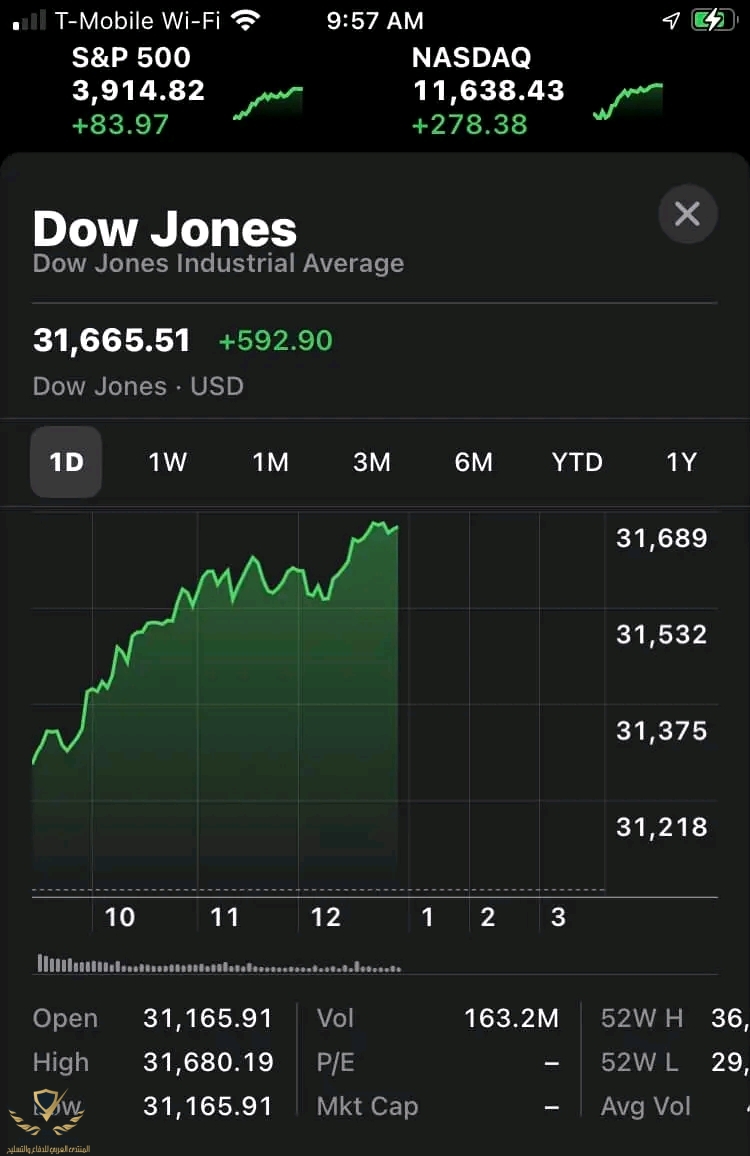Tap the volume bar strip below chart

220,965
